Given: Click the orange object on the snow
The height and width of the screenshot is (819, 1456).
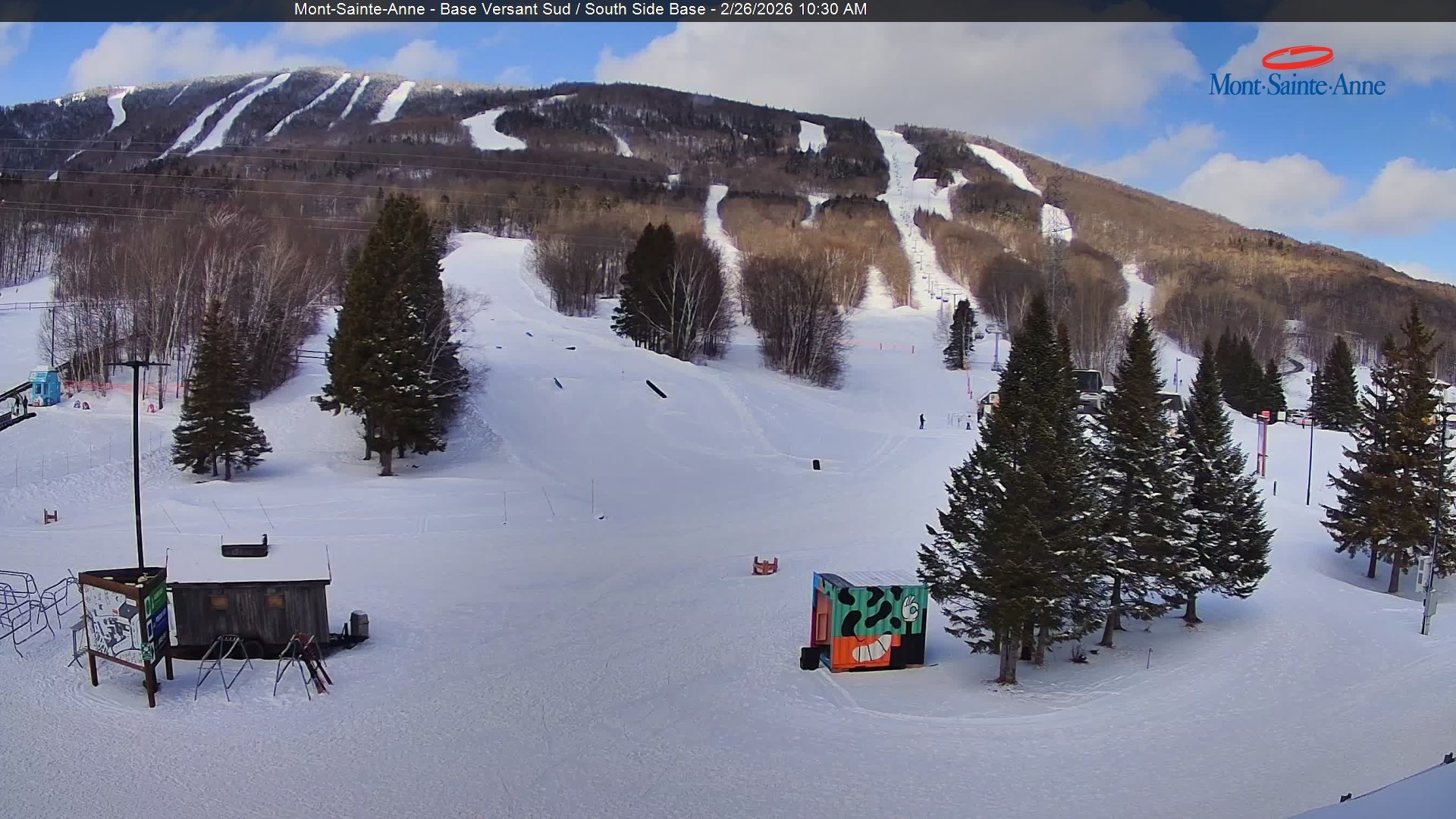Looking at the screenshot, I should [x=765, y=566].
